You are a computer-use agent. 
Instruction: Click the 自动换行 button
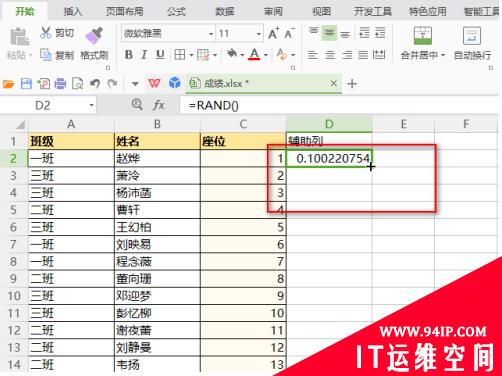[x=472, y=43]
